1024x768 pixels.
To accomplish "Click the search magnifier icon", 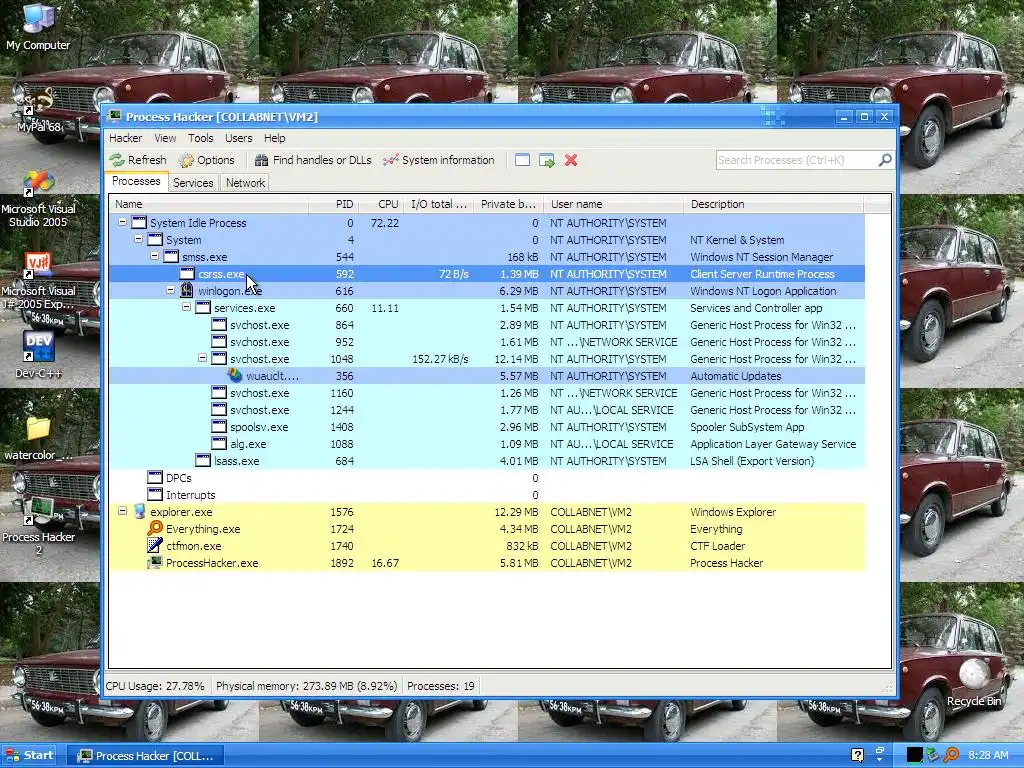I will [885, 160].
